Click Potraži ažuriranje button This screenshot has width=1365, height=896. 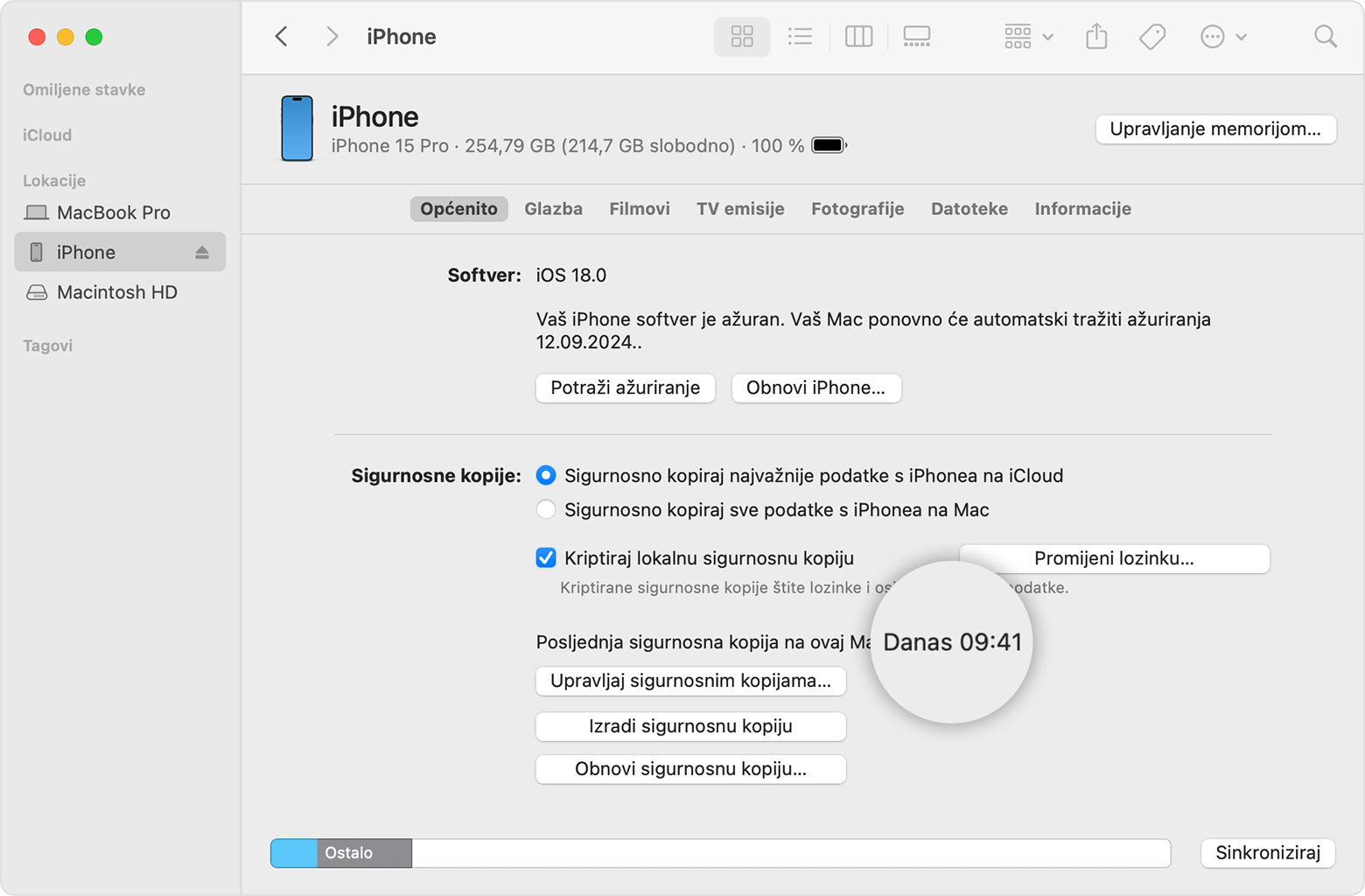point(626,388)
